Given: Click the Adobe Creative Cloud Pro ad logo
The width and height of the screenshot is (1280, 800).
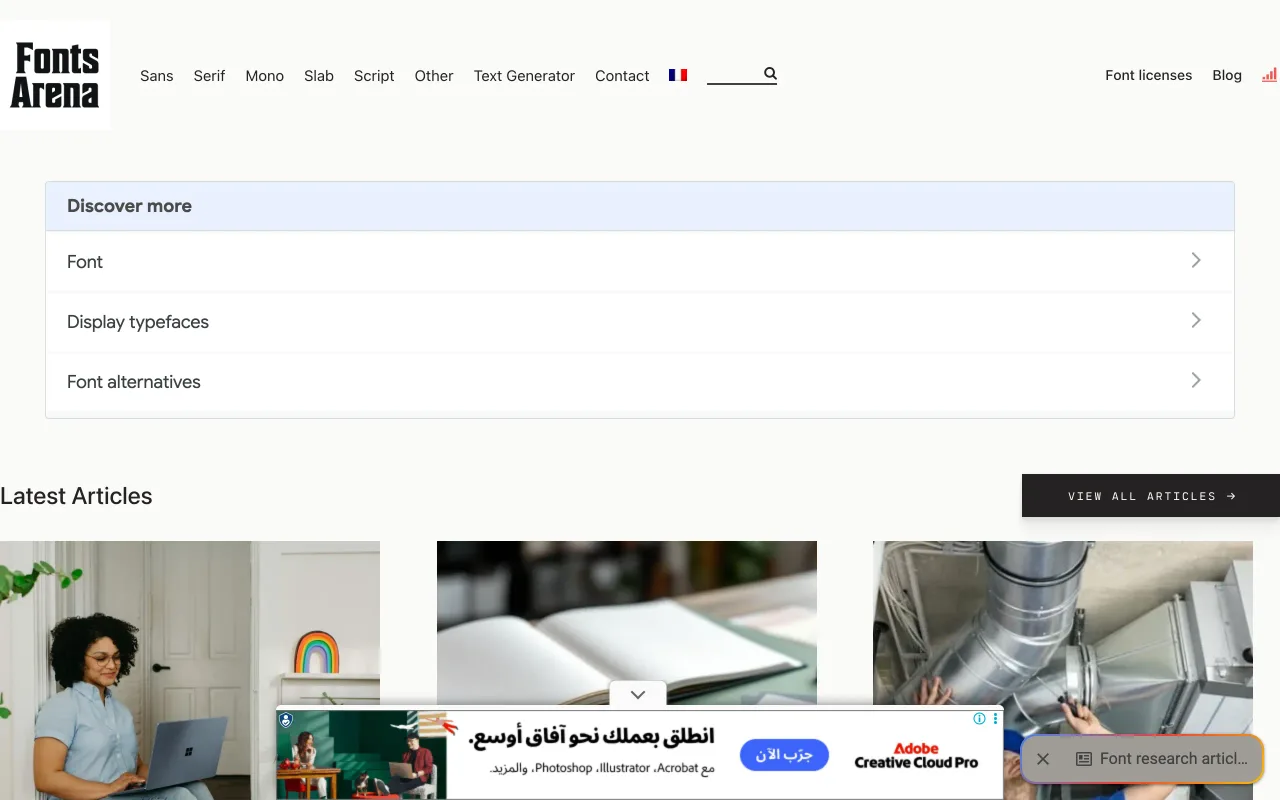Looking at the screenshot, I should pyautogui.click(x=916, y=756).
